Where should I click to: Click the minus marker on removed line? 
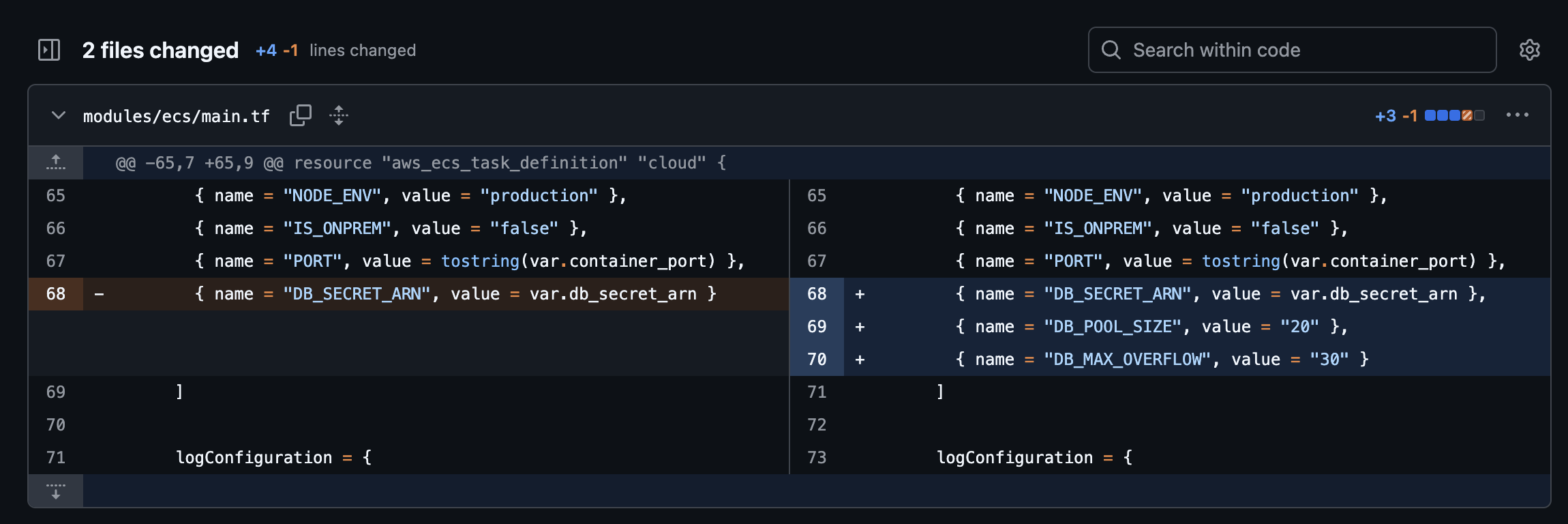tap(100, 294)
